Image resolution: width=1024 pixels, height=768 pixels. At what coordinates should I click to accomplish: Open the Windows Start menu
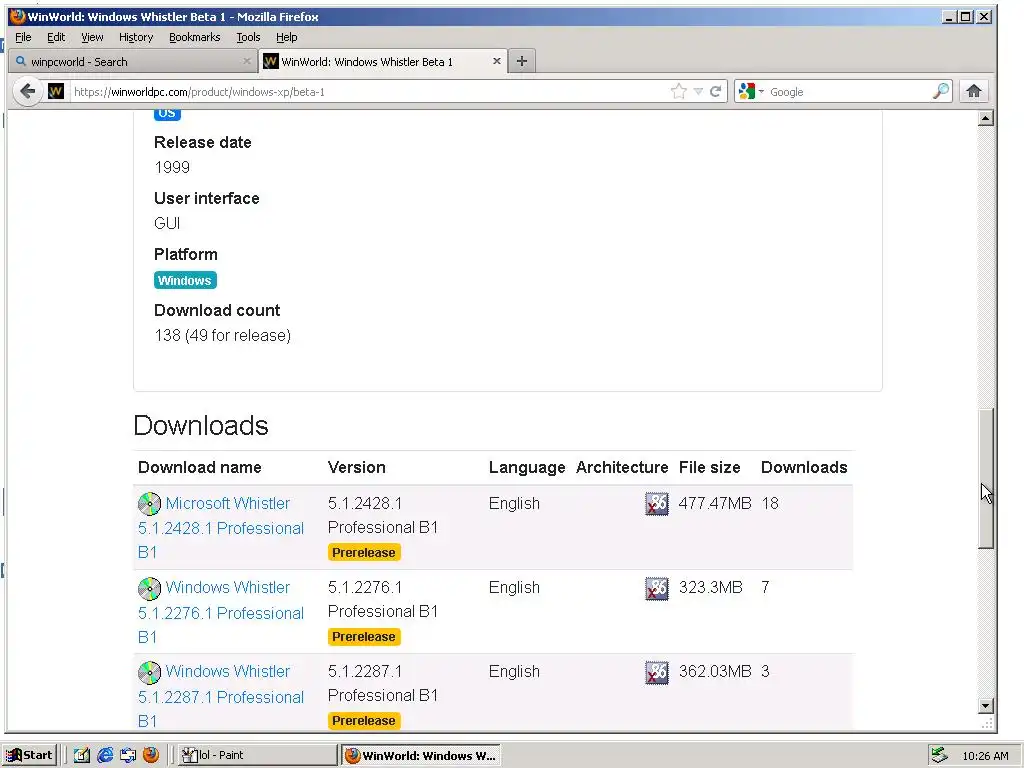pos(31,755)
